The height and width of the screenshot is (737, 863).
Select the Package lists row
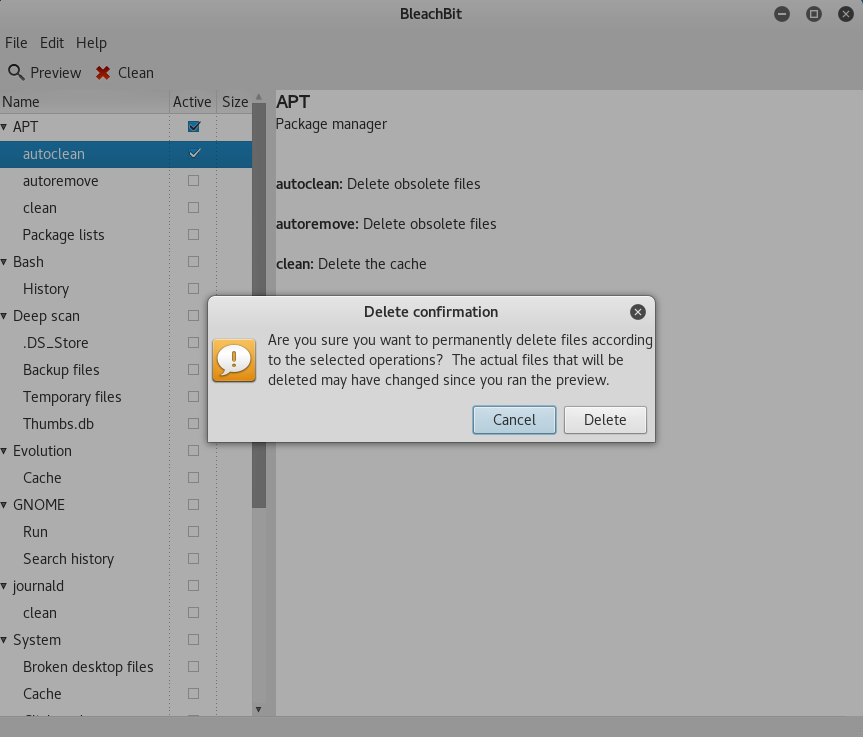click(x=126, y=234)
